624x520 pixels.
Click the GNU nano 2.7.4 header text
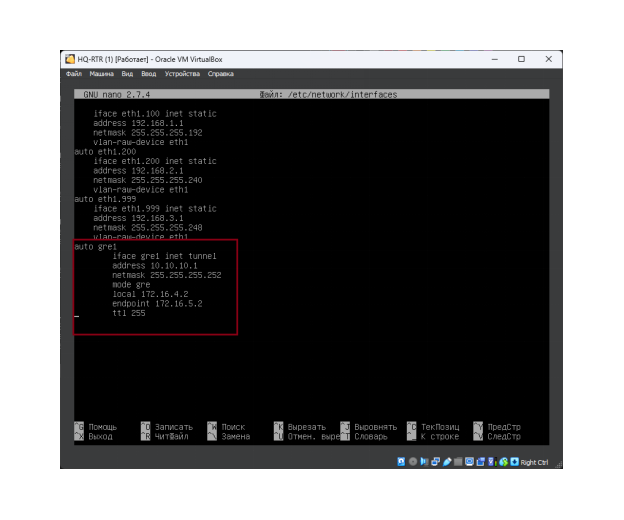point(117,95)
